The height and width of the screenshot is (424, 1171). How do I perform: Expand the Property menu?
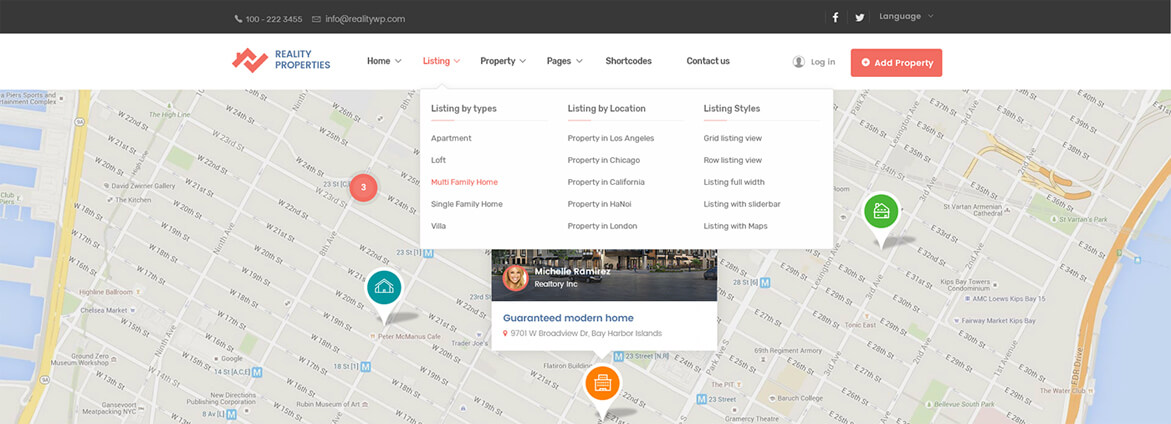click(503, 61)
